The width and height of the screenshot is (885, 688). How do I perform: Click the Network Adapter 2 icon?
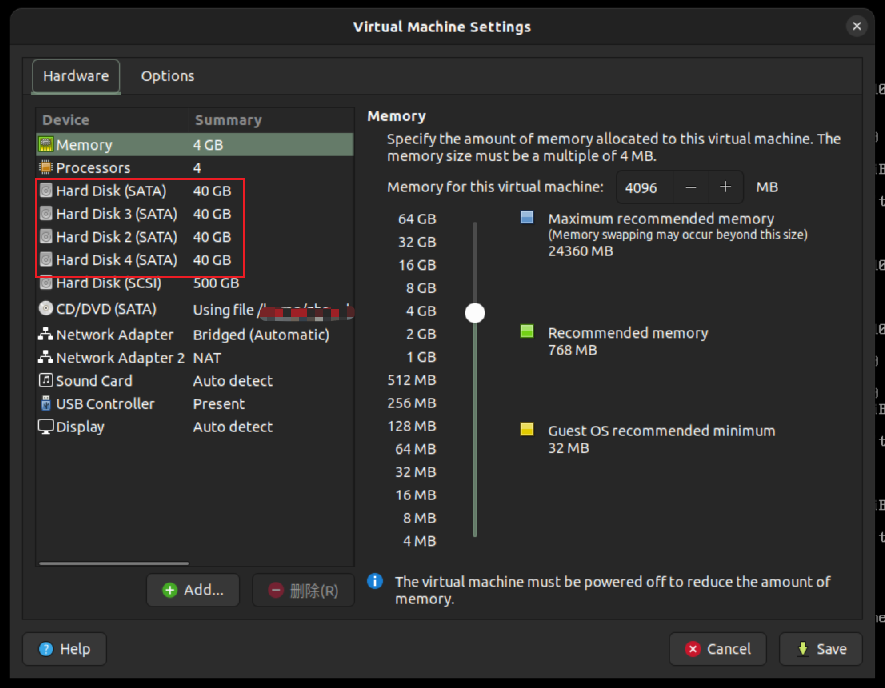[46, 358]
